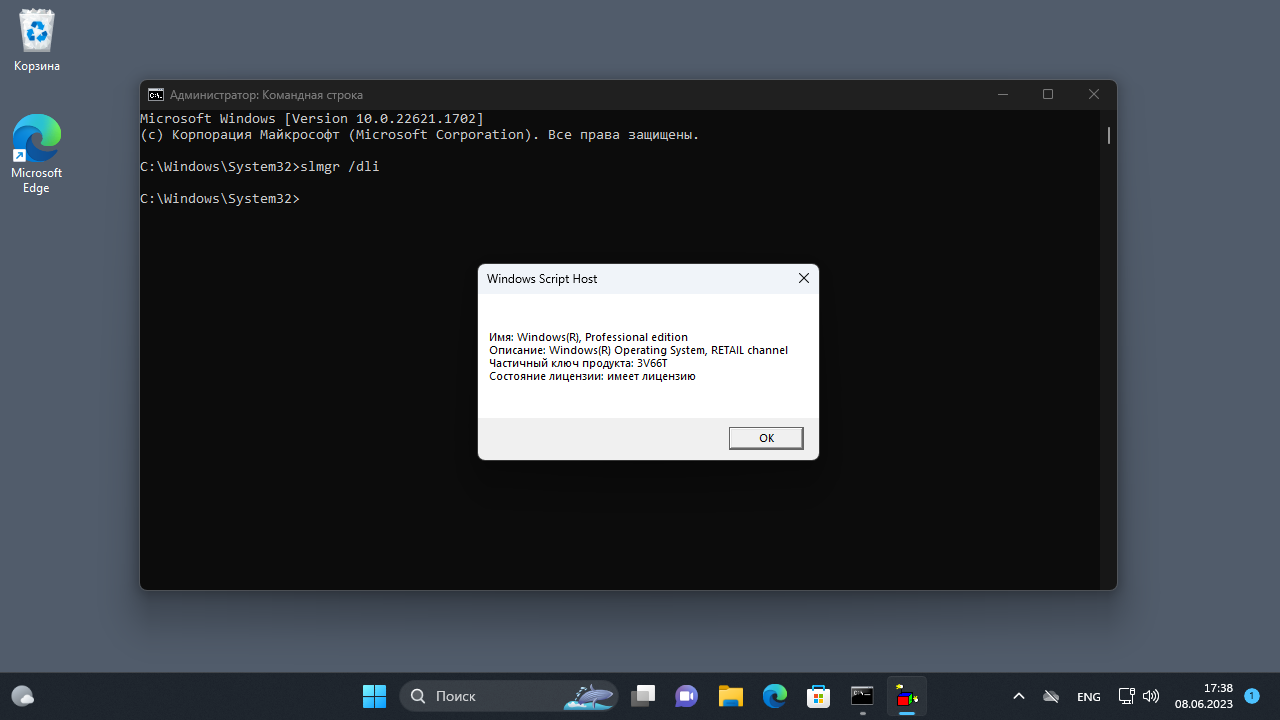This screenshot has height=720, width=1280.
Task: Open the Windows Start menu
Action: click(375, 696)
